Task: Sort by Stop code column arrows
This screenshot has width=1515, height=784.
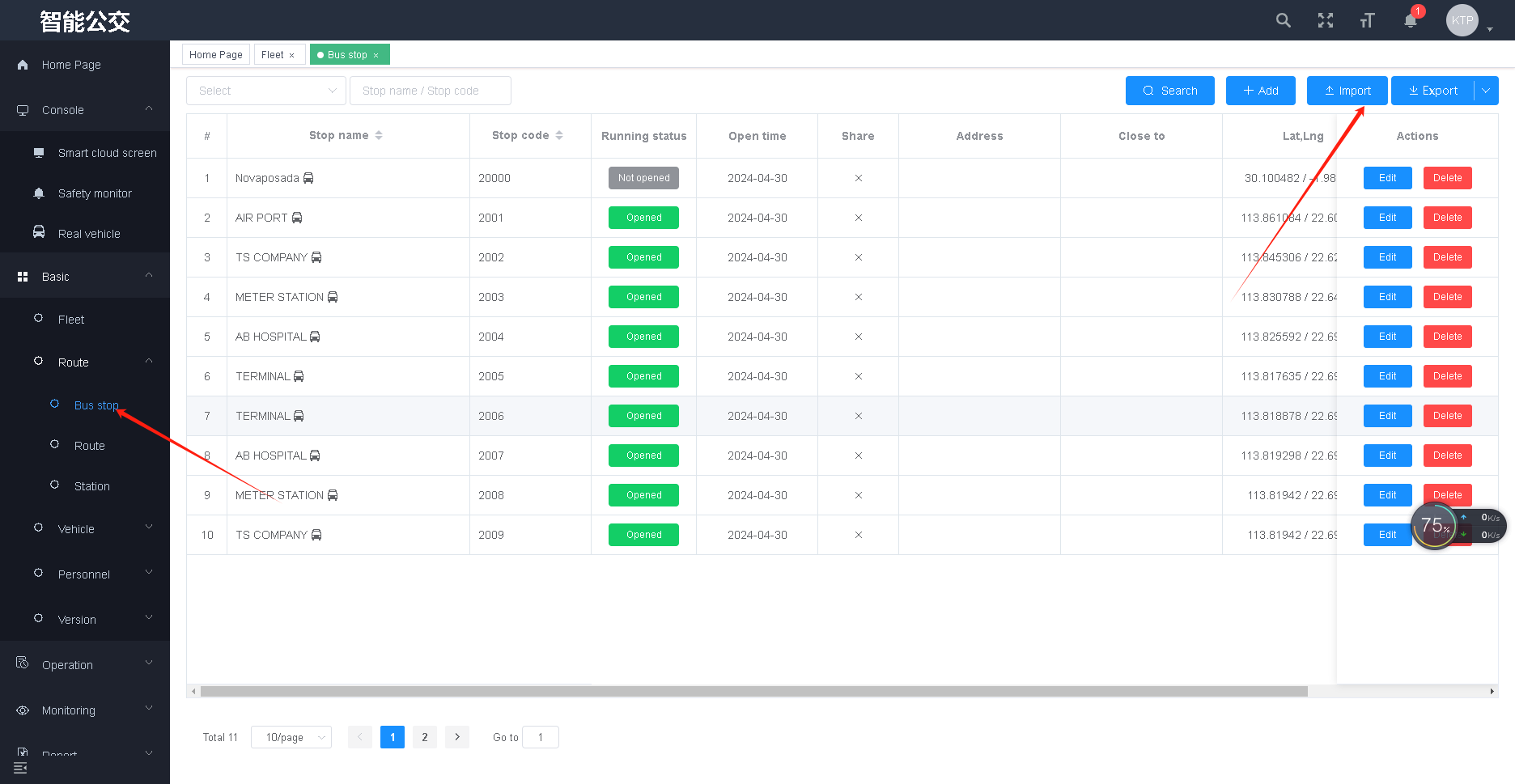Action: (559, 136)
